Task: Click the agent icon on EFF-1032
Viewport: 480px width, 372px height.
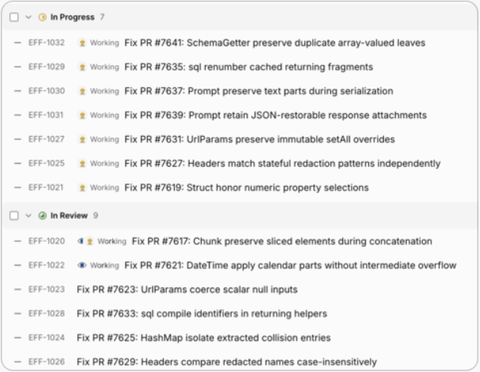Action: point(82,43)
